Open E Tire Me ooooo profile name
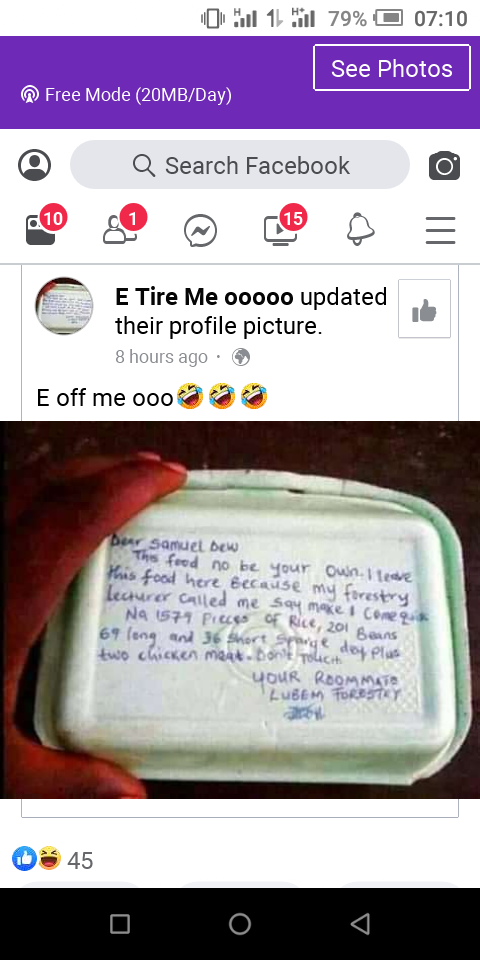 204,297
